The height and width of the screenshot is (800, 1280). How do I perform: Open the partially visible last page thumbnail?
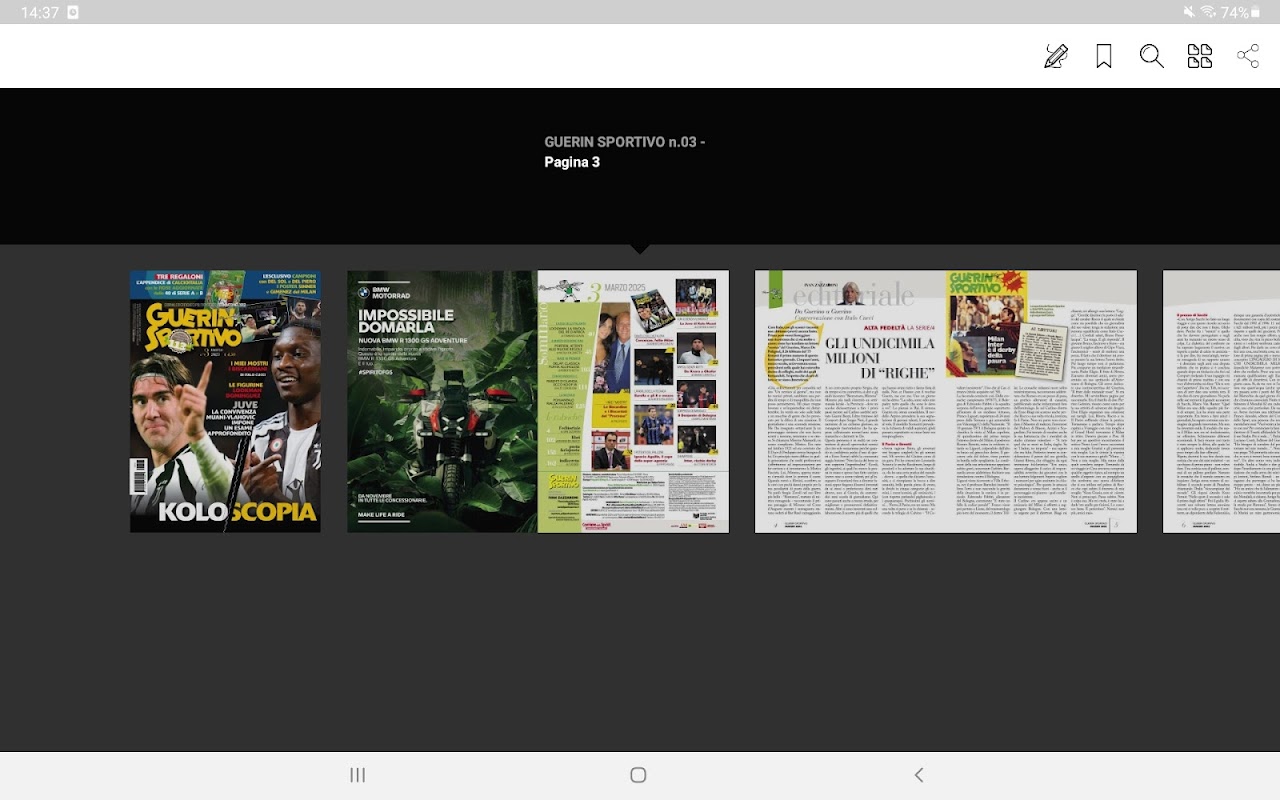(x=1221, y=401)
